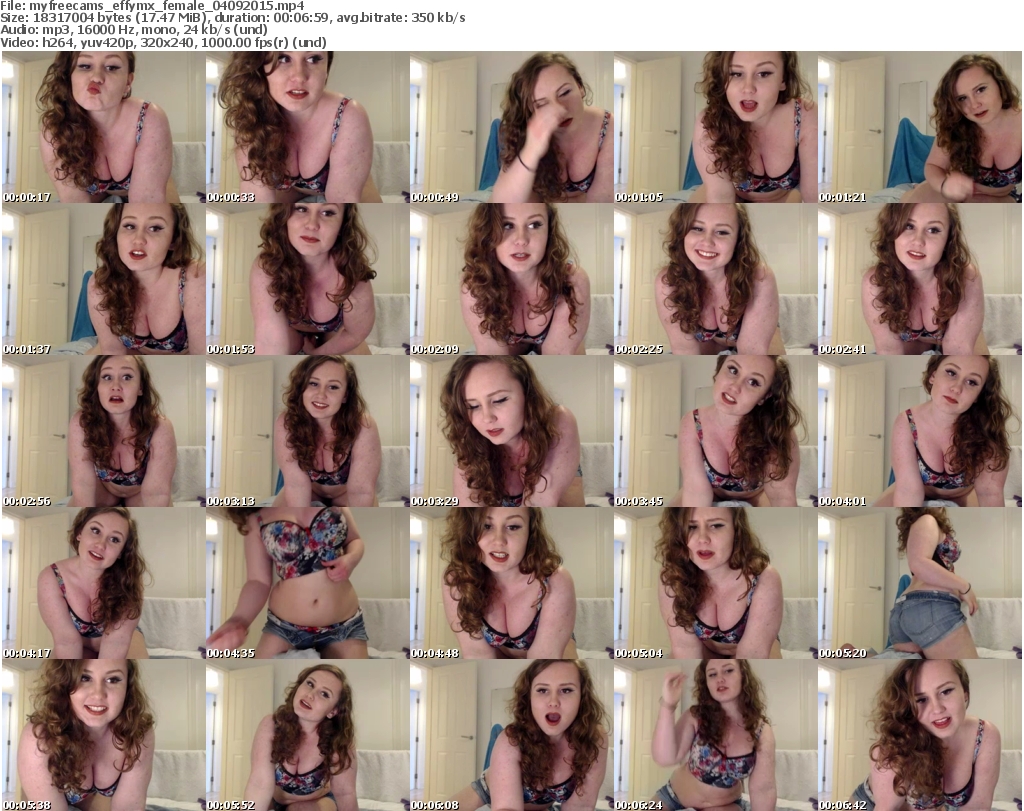This screenshot has width=1024, height=811.
Task: Choose the thumbnail labeled 00:01:21
Action: (x=920, y=127)
